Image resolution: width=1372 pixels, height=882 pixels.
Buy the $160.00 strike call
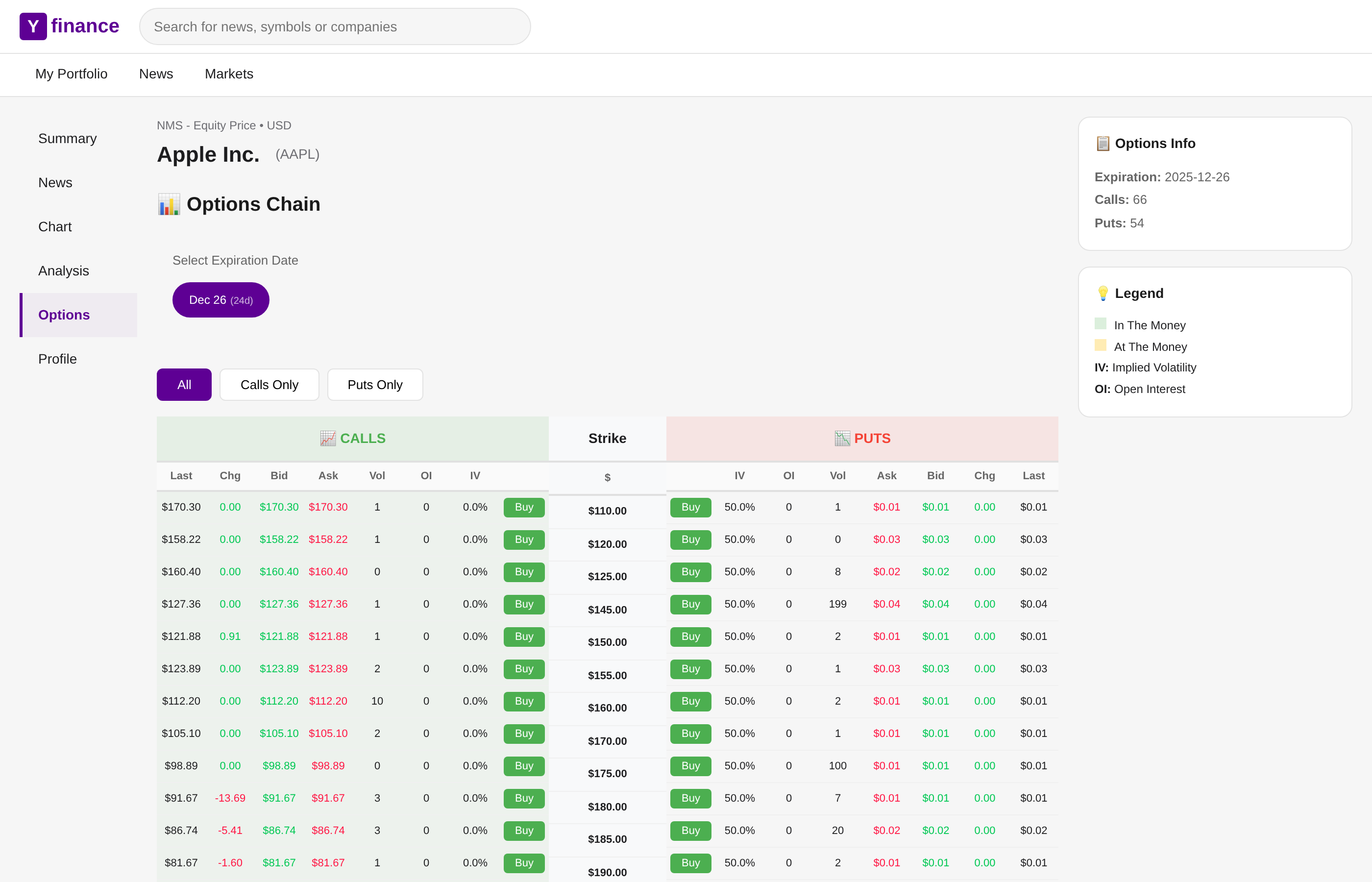pyautogui.click(x=524, y=702)
